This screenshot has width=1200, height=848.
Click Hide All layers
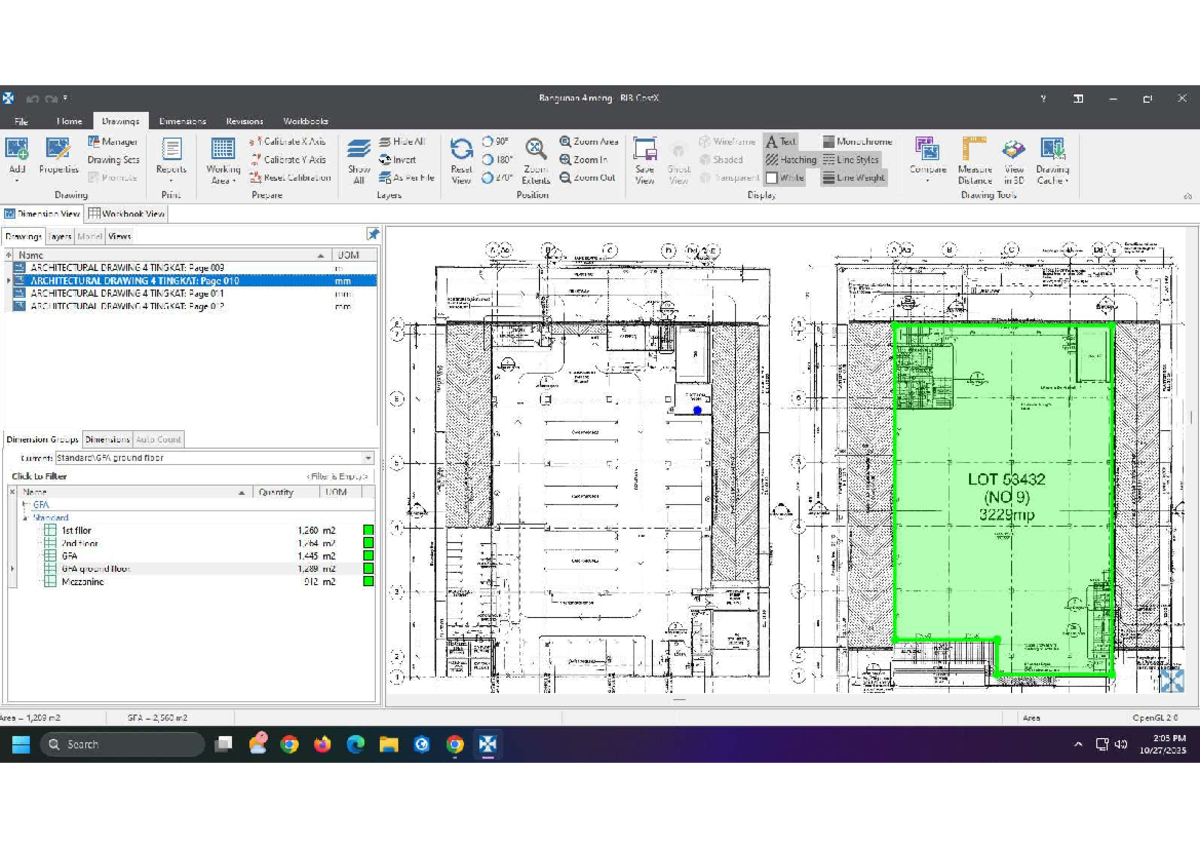402,142
